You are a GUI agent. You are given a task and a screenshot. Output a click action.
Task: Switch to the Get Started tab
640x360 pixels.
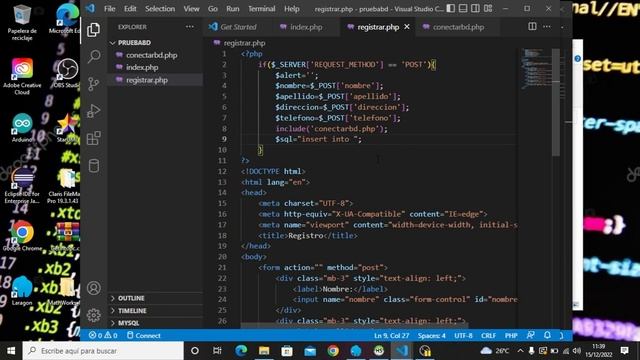pyautogui.click(x=238, y=27)
